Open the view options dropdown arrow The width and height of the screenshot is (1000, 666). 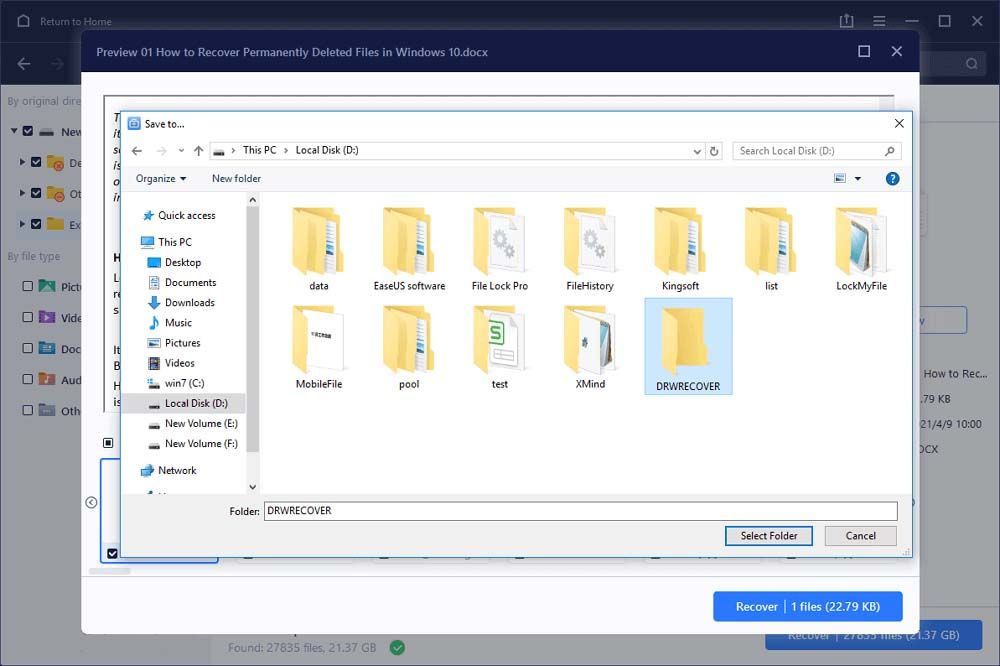pyautogui.click(x=858, y=179)
